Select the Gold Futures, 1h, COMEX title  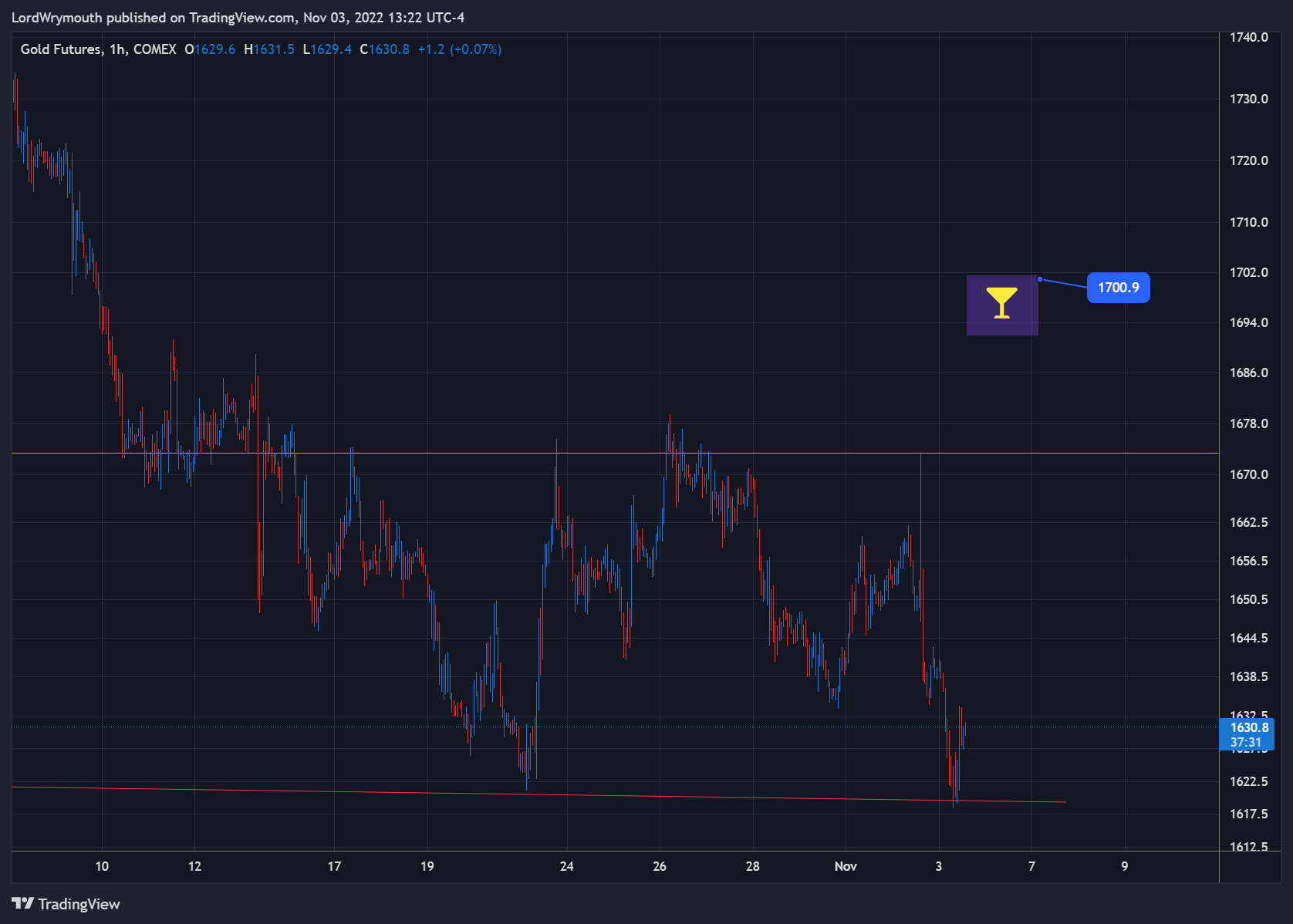[x=98, y=49]
